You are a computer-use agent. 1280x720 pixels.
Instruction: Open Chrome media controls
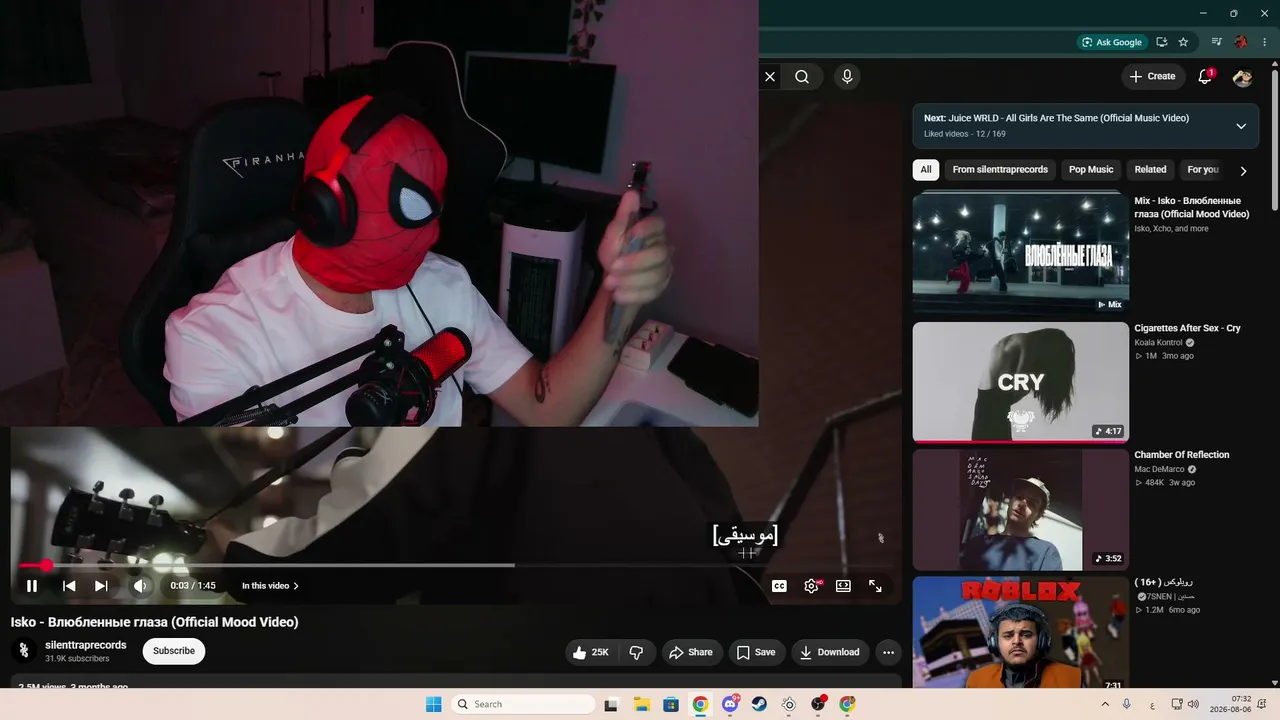1216,42
